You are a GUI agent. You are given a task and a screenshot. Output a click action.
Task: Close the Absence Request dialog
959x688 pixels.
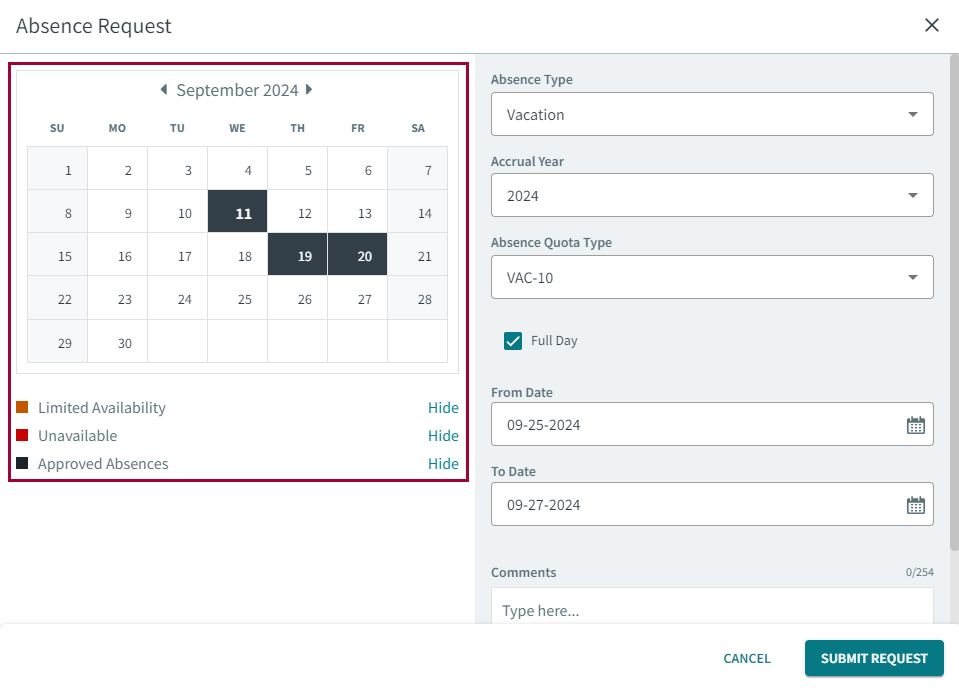click(x=932, y=25)
